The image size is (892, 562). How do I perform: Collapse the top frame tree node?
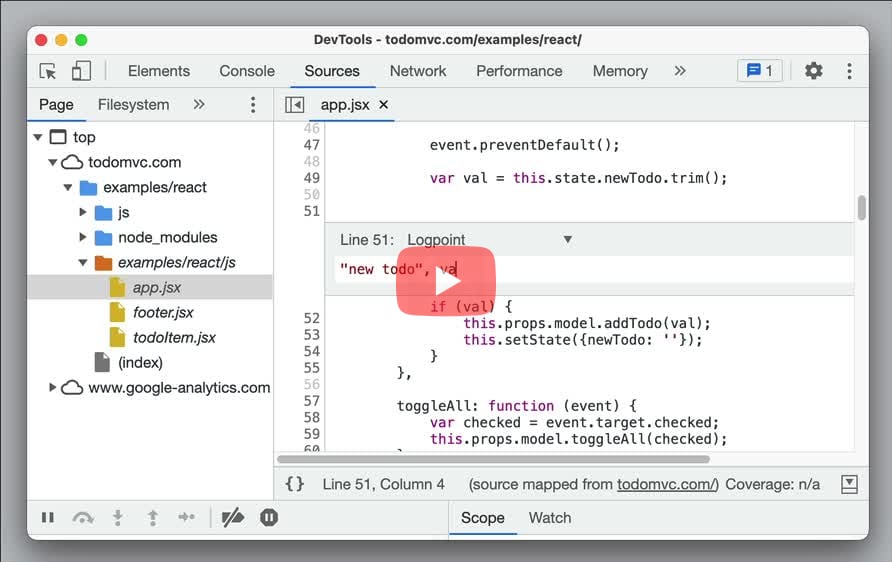click(38, 137)
